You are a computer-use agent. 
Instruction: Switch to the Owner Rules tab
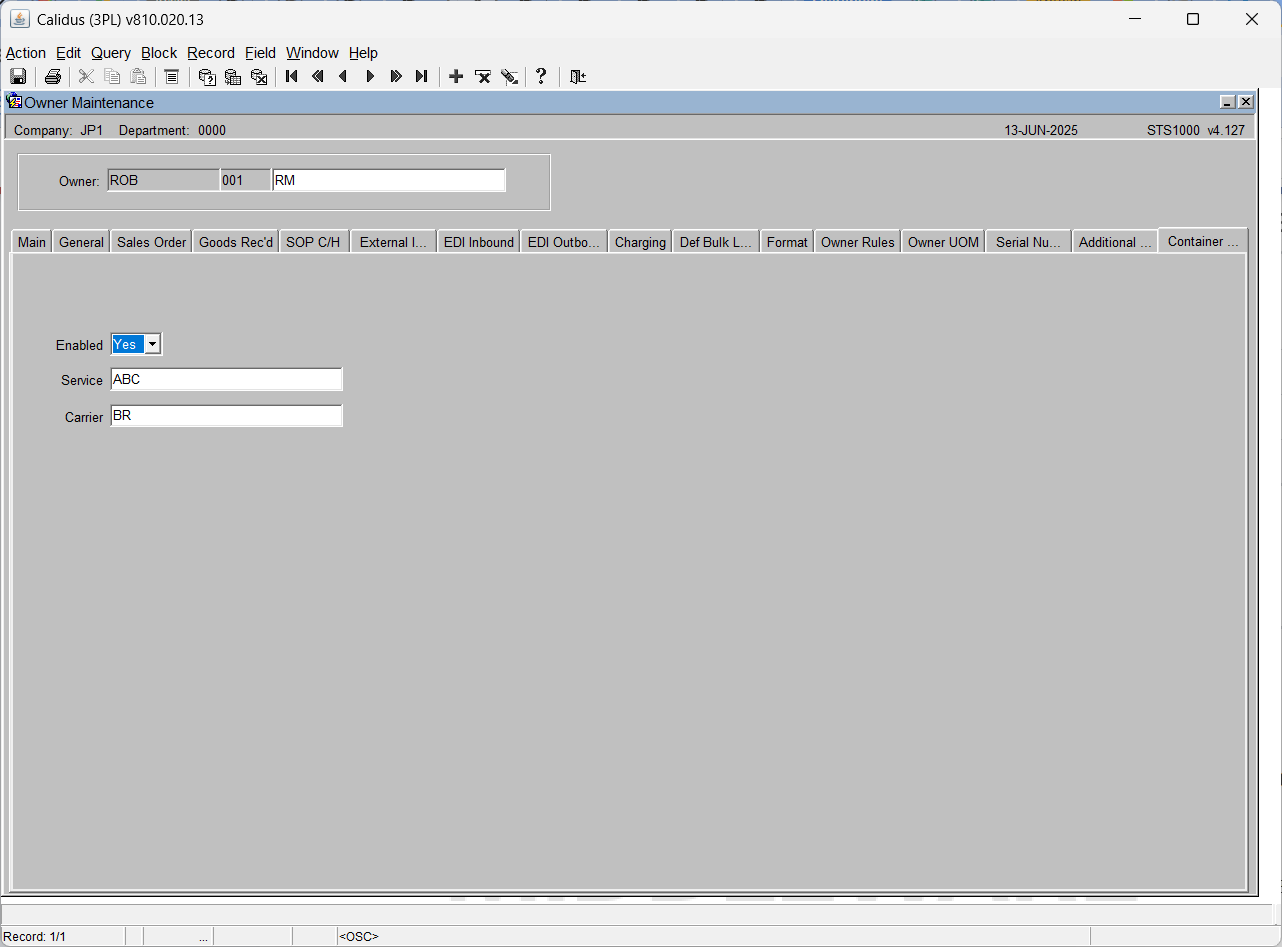[858, 242]
